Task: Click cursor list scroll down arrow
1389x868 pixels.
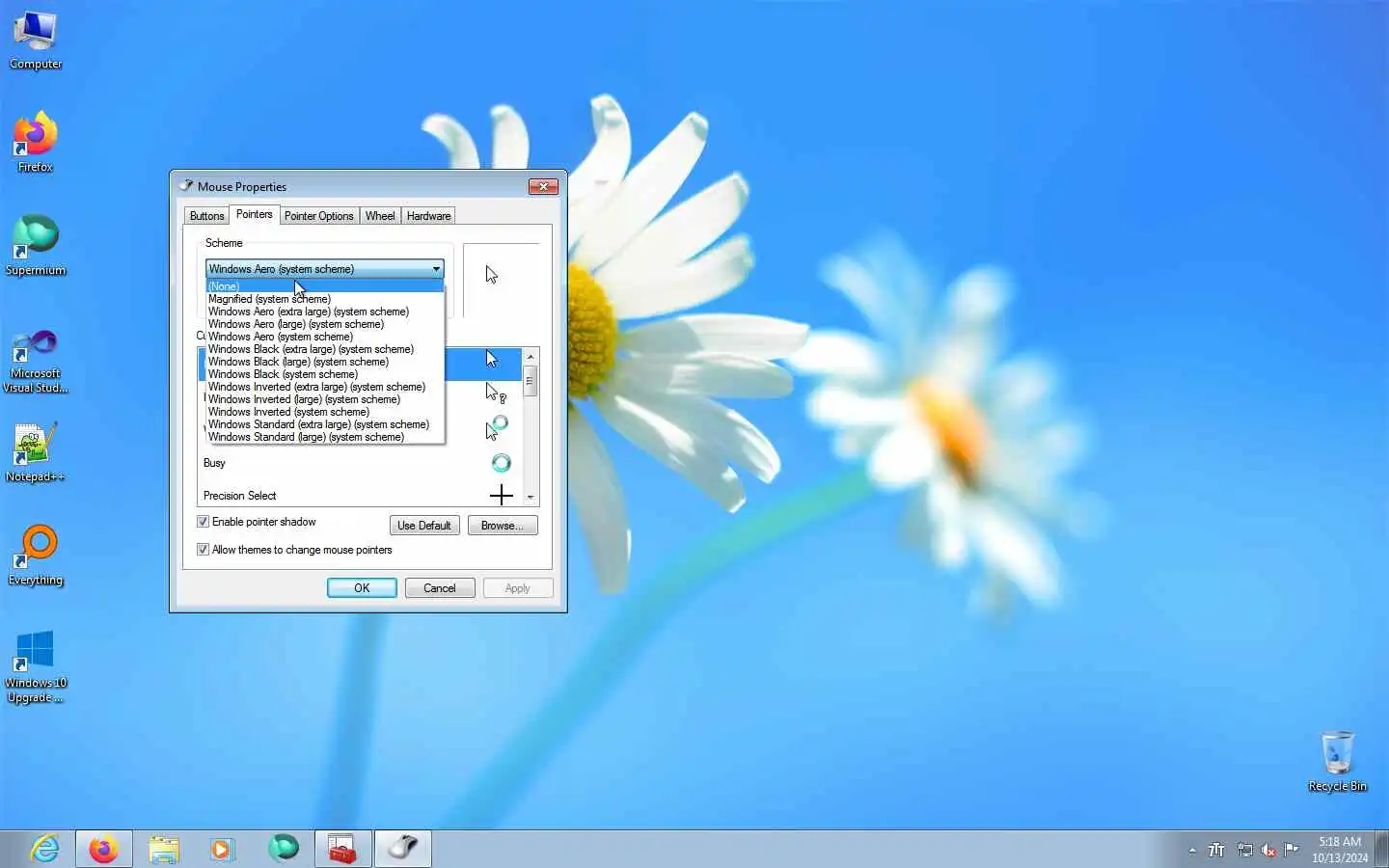Action: click(x=530, y=497)
